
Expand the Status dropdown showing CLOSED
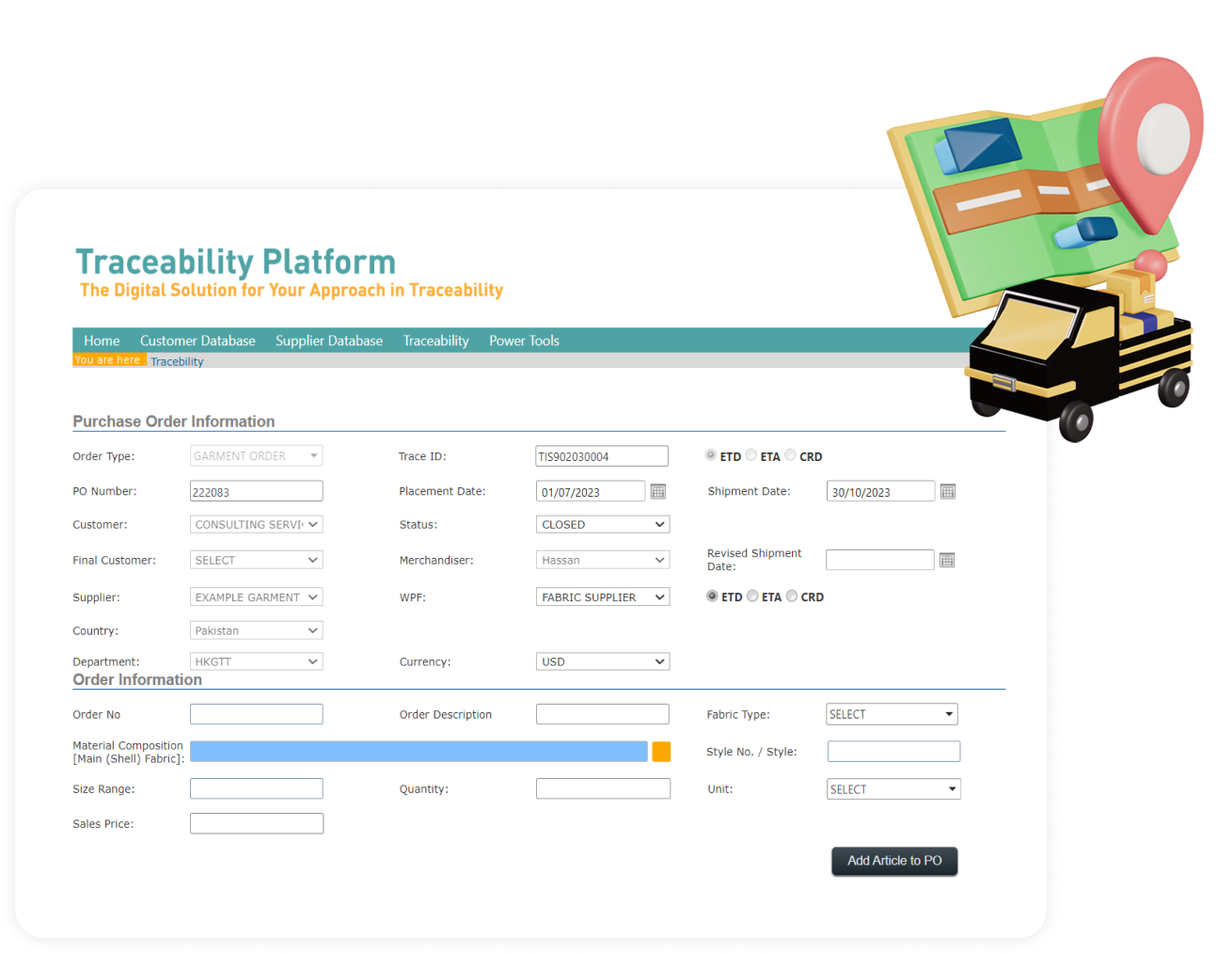[x=602, y=524]
